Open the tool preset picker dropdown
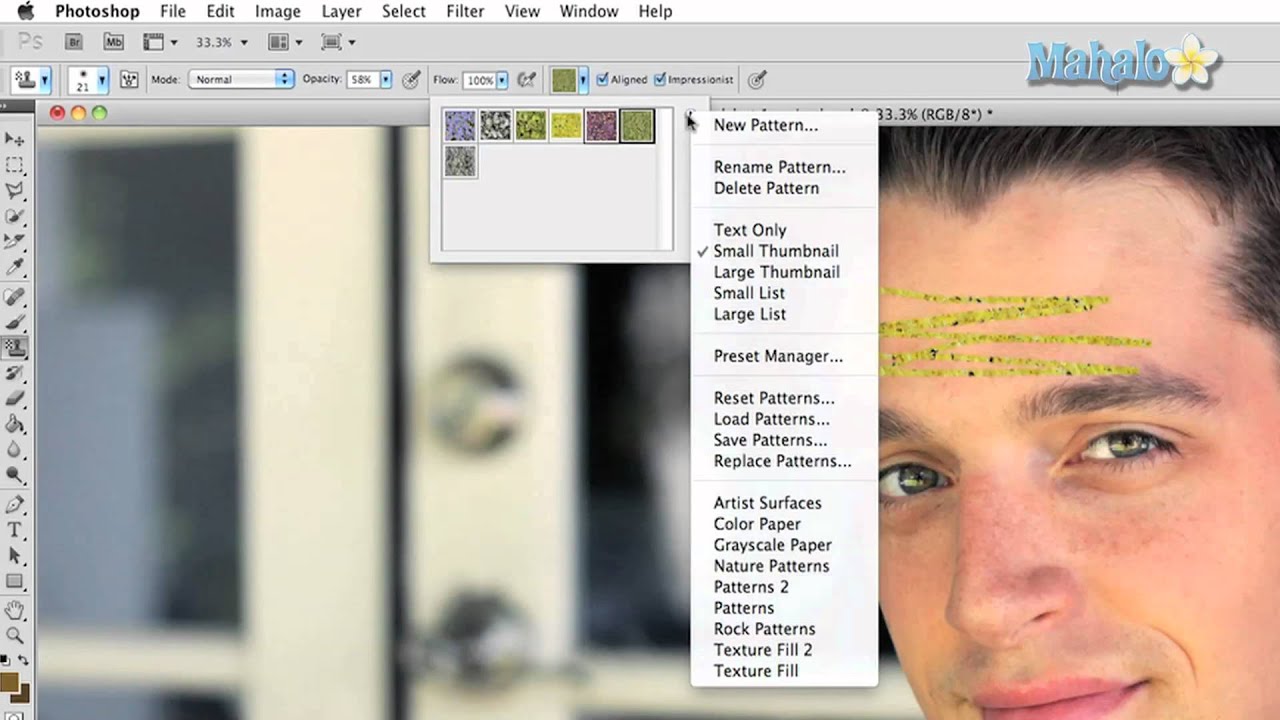The image size is (1280, 720). 46,79
